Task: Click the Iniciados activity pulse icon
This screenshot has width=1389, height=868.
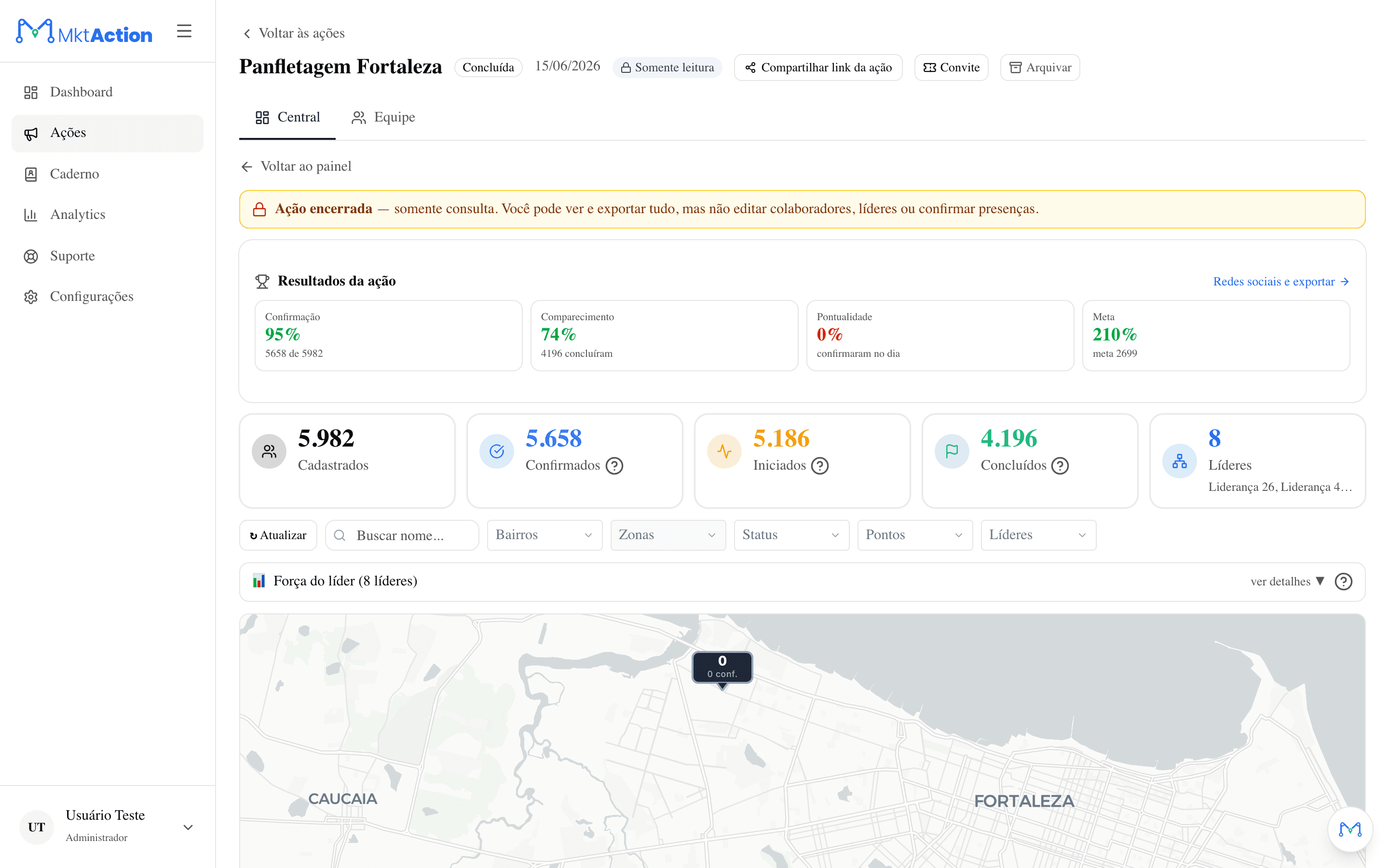Action: (724, 451)
